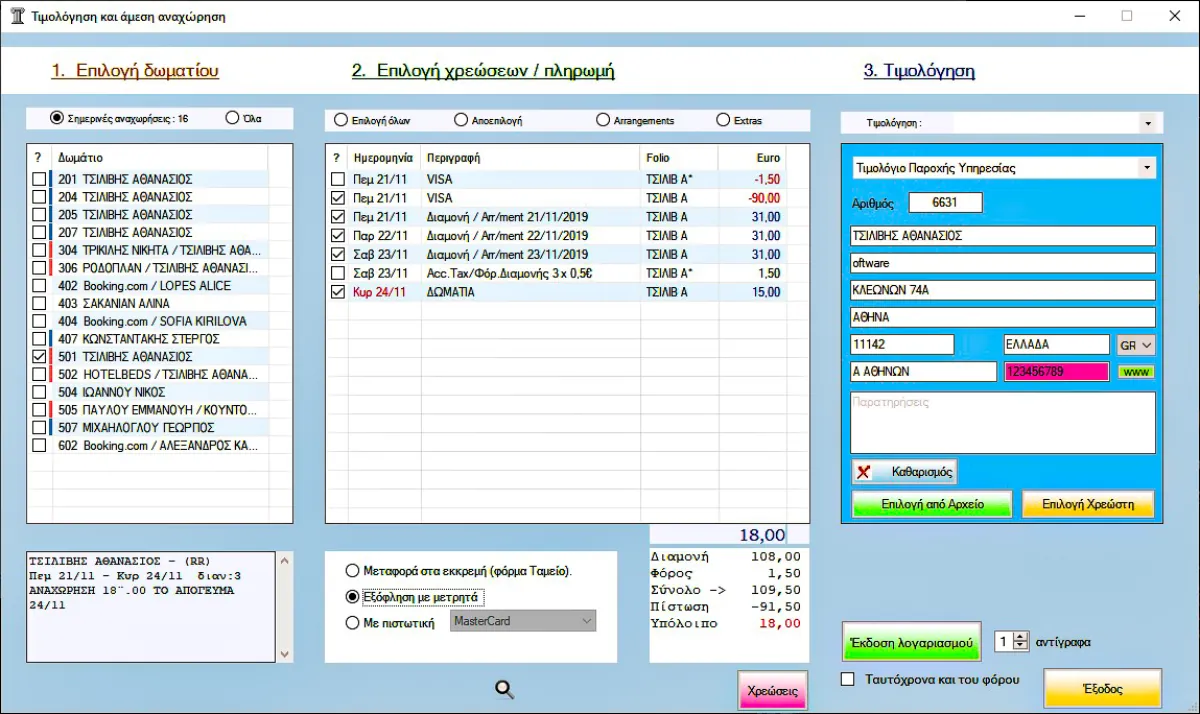This screenshot has height=714, width=1200.
Task: Click the green 'Επιλογή από Αρχείο' button
Action: click(932, 504)
